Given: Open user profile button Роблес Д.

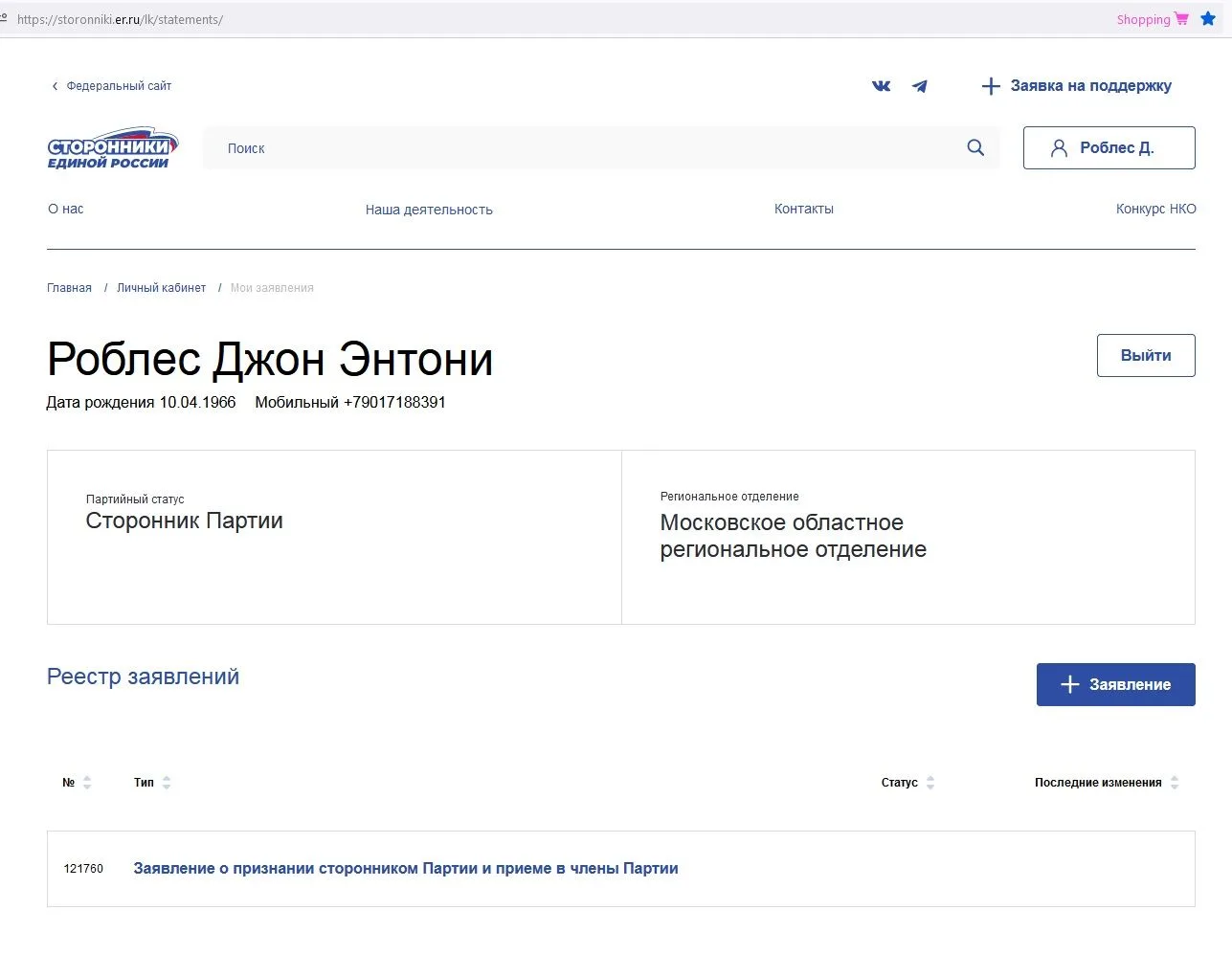Looking at the screenshot, I should [x=1109, y=148].
